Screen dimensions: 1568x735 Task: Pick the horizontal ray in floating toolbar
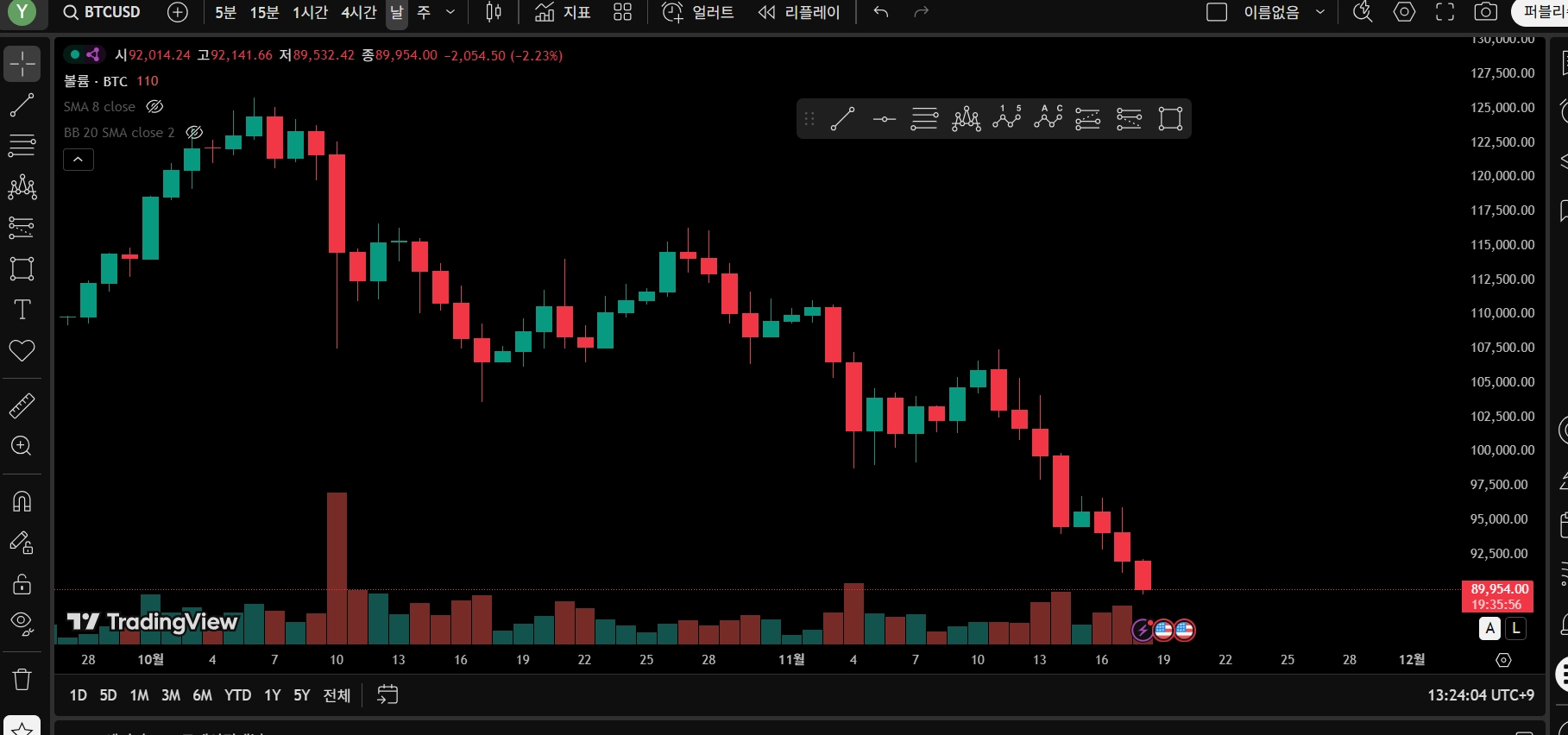[x=884, y=119]
